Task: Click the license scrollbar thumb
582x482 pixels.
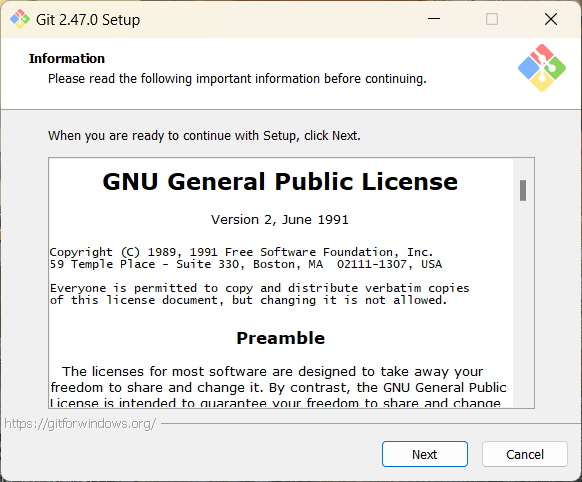Action: coord(523,190)
